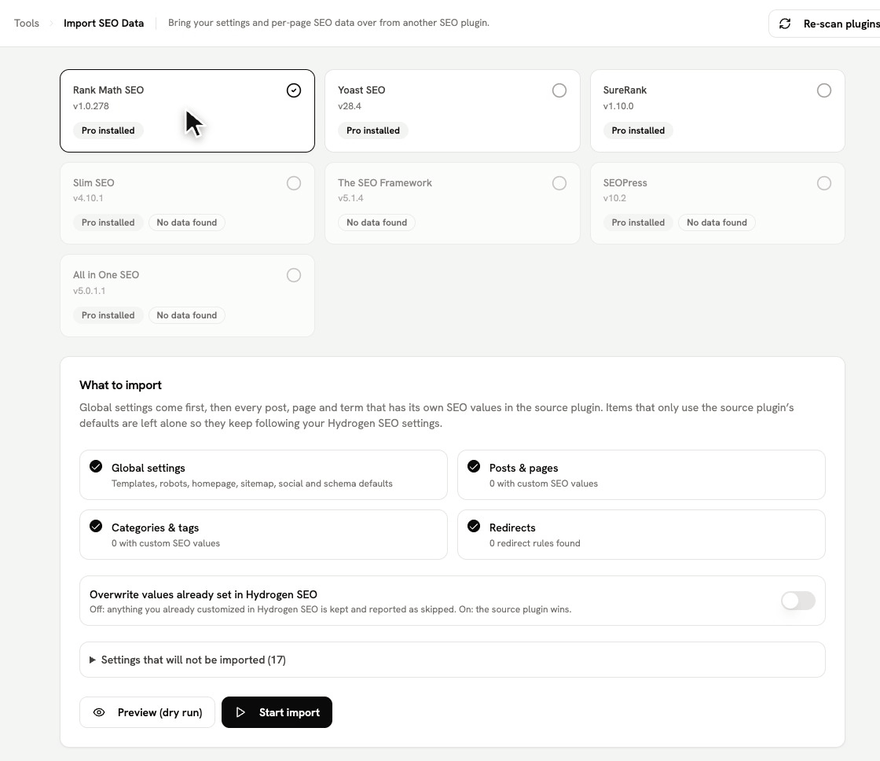Click No data found badge on The SEO Framework
The height and width of the screenshot is (761, 880).
click(x=377, y=222)
